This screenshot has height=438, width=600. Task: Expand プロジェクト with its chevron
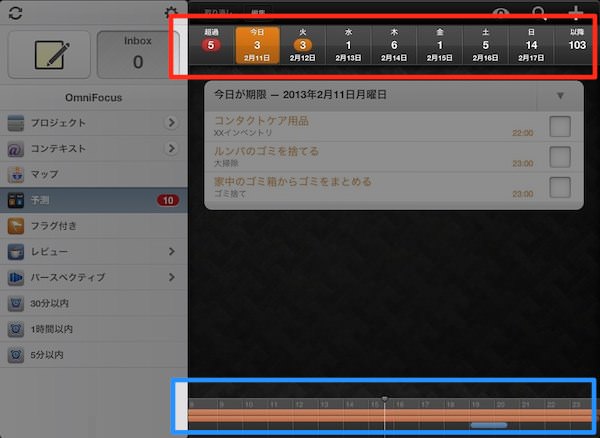pyautogui.click(x=171, y=122)
